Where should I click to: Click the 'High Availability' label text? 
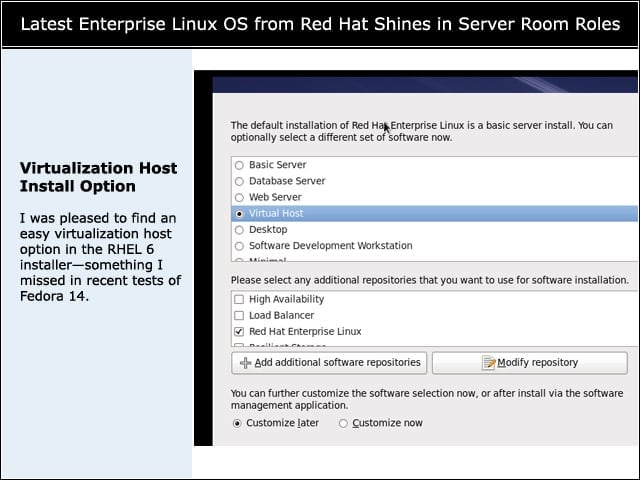(287, 299)
